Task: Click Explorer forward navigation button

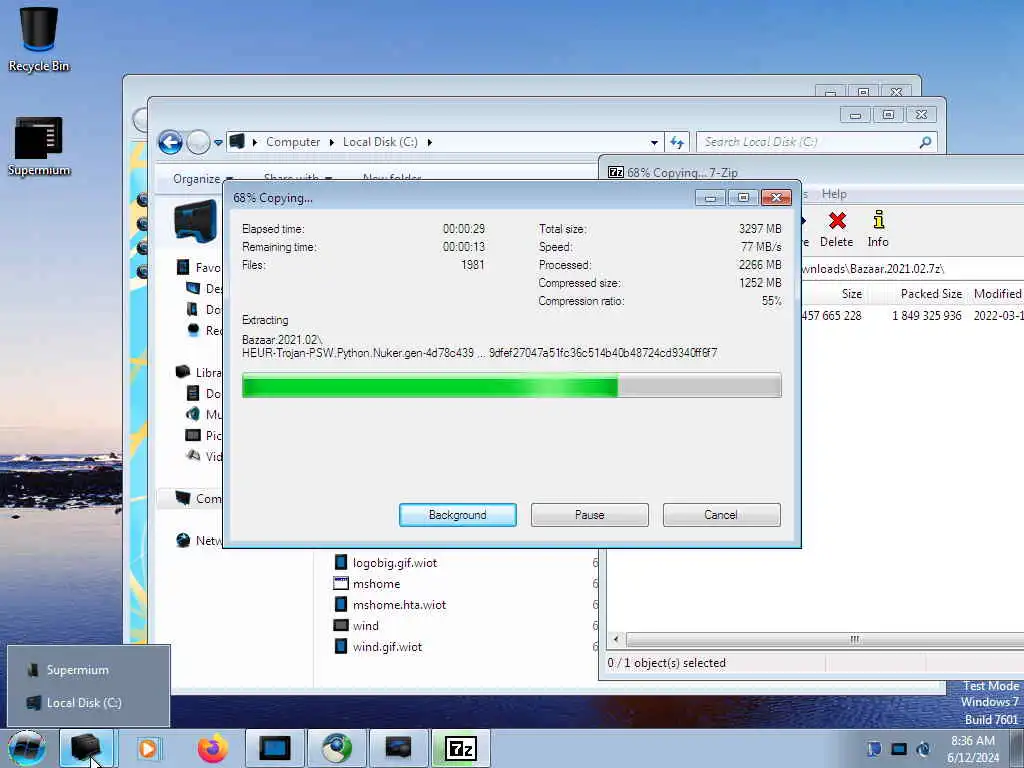Action: click(198, 142)
